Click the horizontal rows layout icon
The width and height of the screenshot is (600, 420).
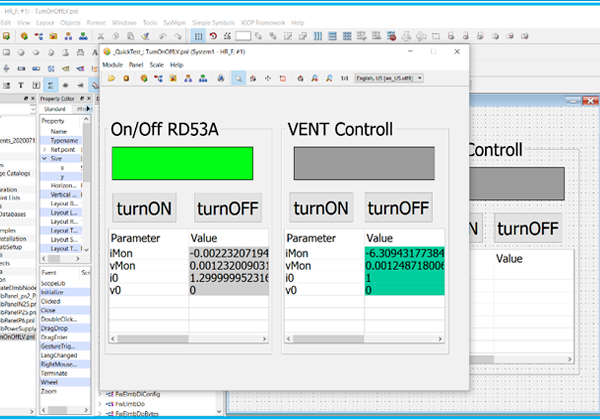[333, 36]
